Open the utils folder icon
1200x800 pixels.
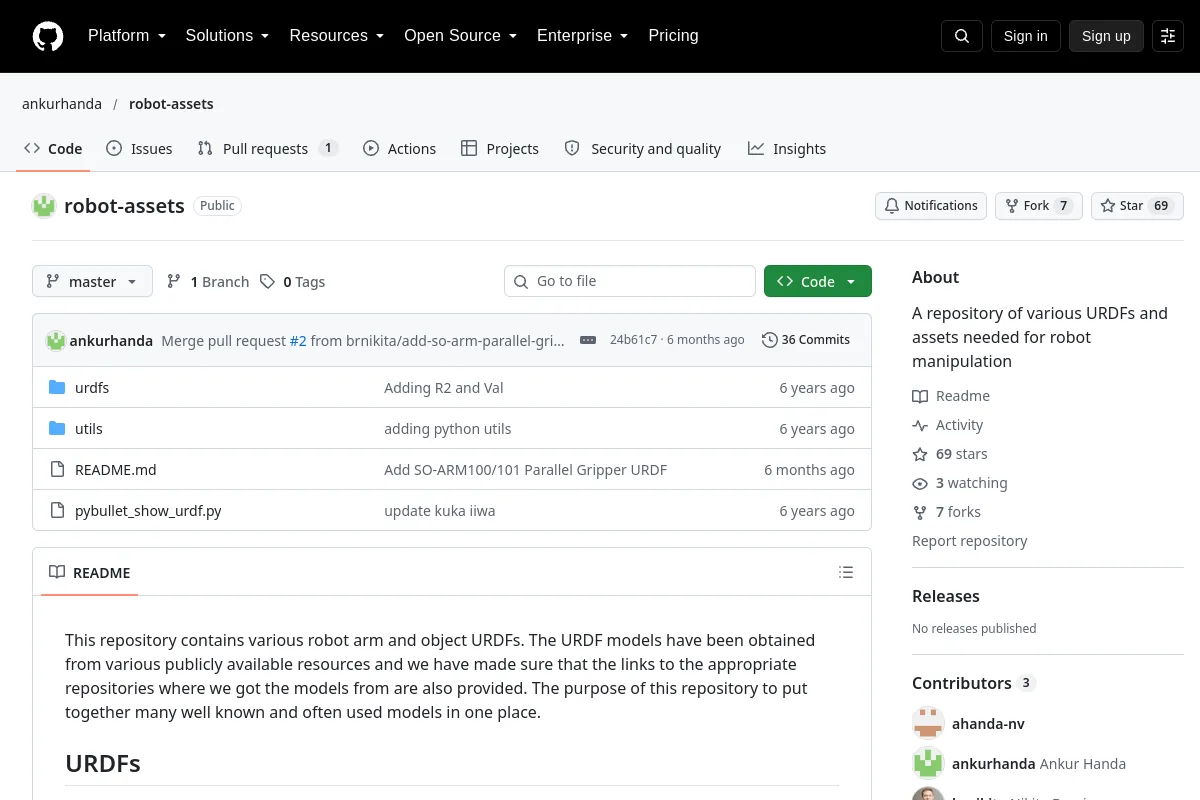tap(57, 429)
